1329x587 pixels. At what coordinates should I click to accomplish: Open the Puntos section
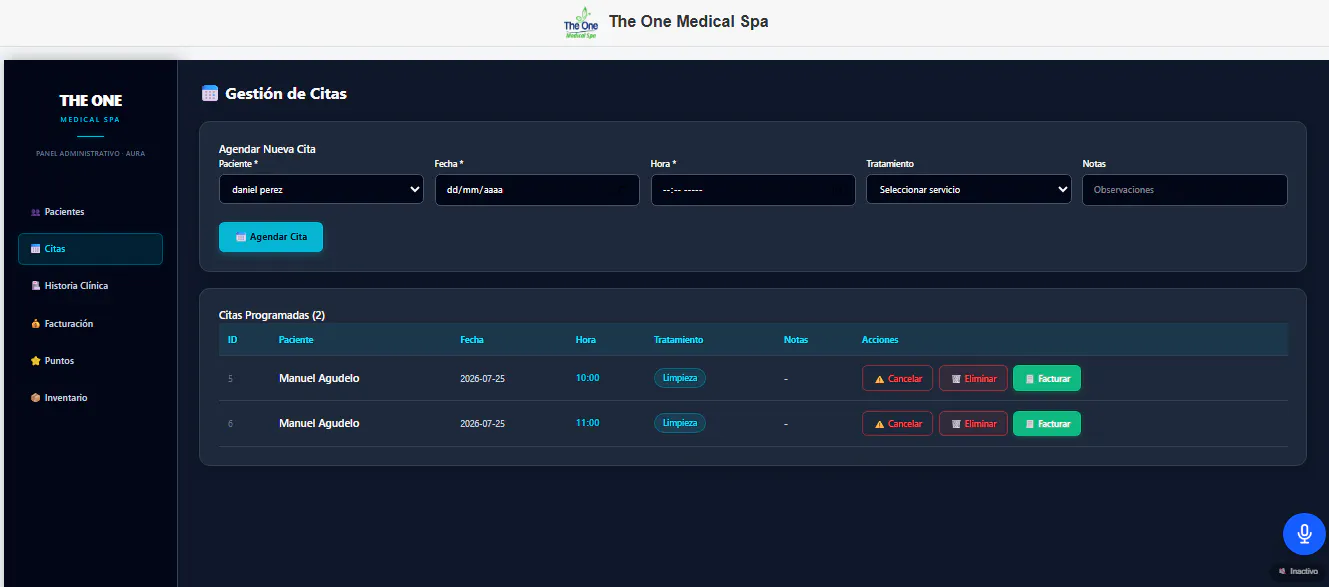(x=90, y=361)
